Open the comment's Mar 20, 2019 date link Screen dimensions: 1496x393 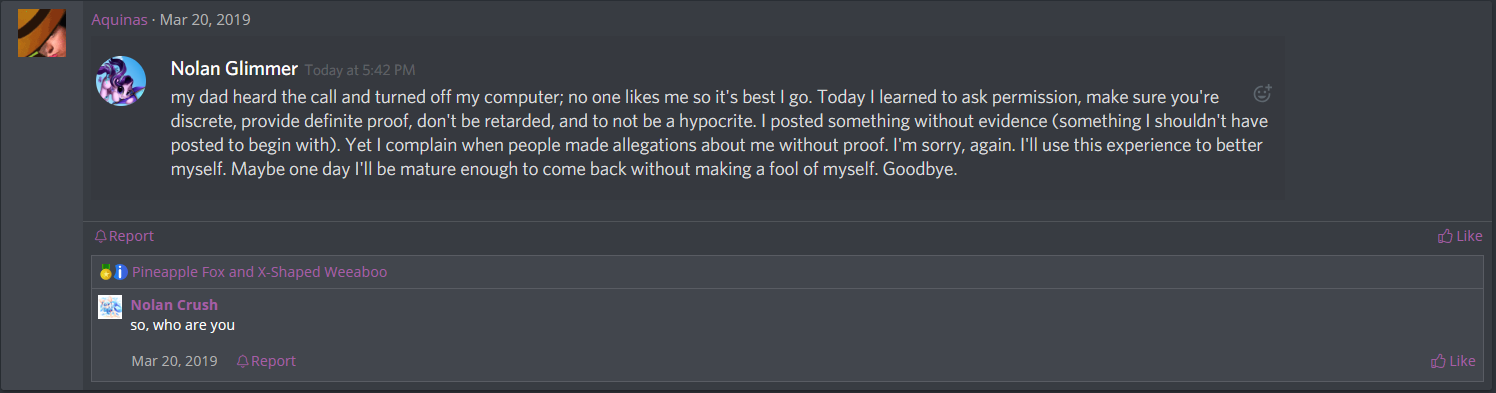(x=174, y=361)
